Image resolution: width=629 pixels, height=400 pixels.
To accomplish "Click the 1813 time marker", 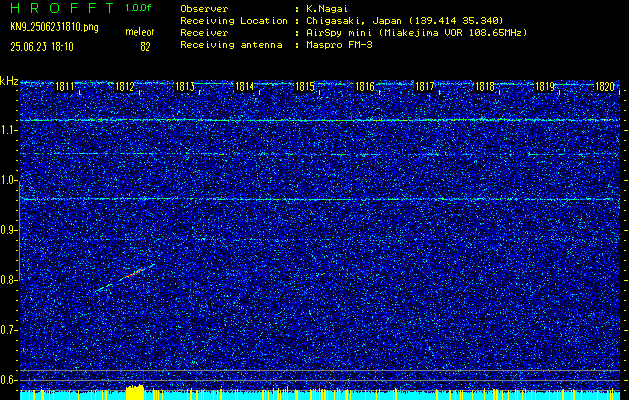I will tap(185, 86).
